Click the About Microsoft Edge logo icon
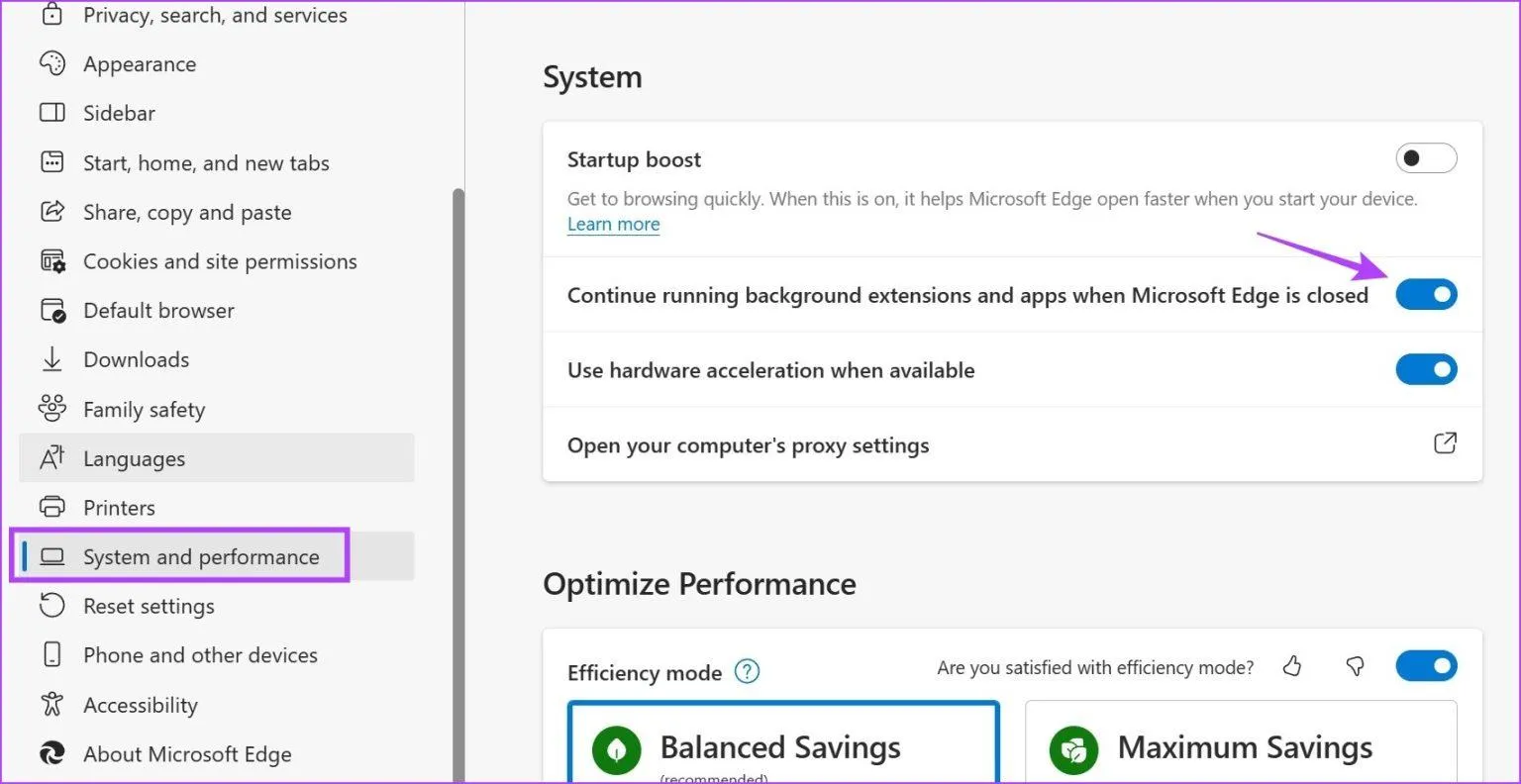1521x784 pixels. [x=52, y=754]
